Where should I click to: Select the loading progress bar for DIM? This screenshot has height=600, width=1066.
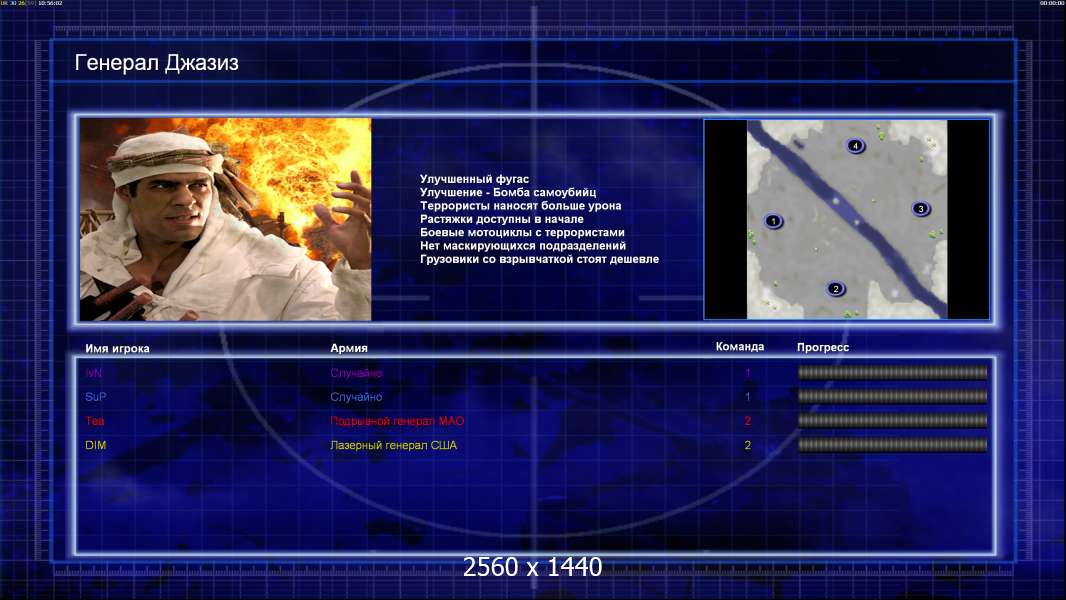click(x=893, y=445)
